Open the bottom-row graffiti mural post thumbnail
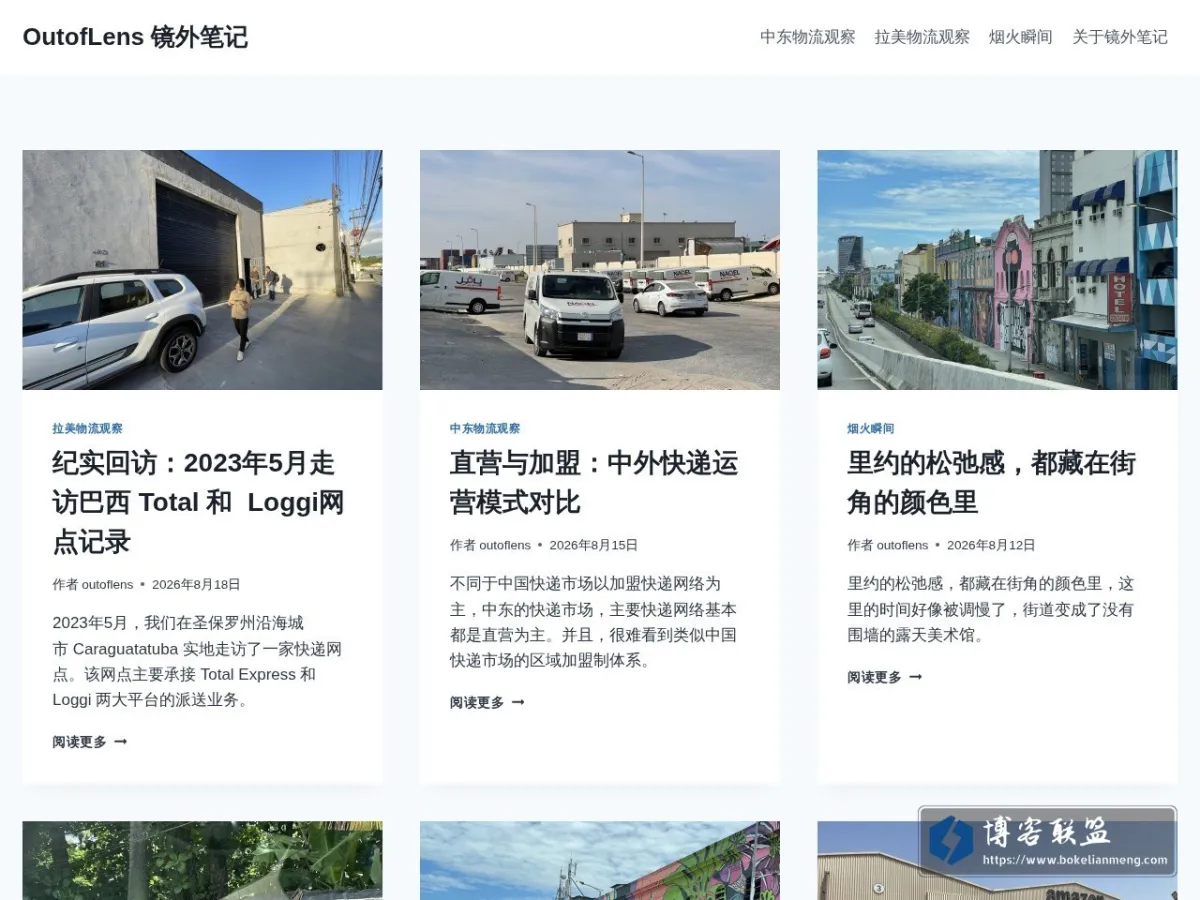 coord(600,860)
